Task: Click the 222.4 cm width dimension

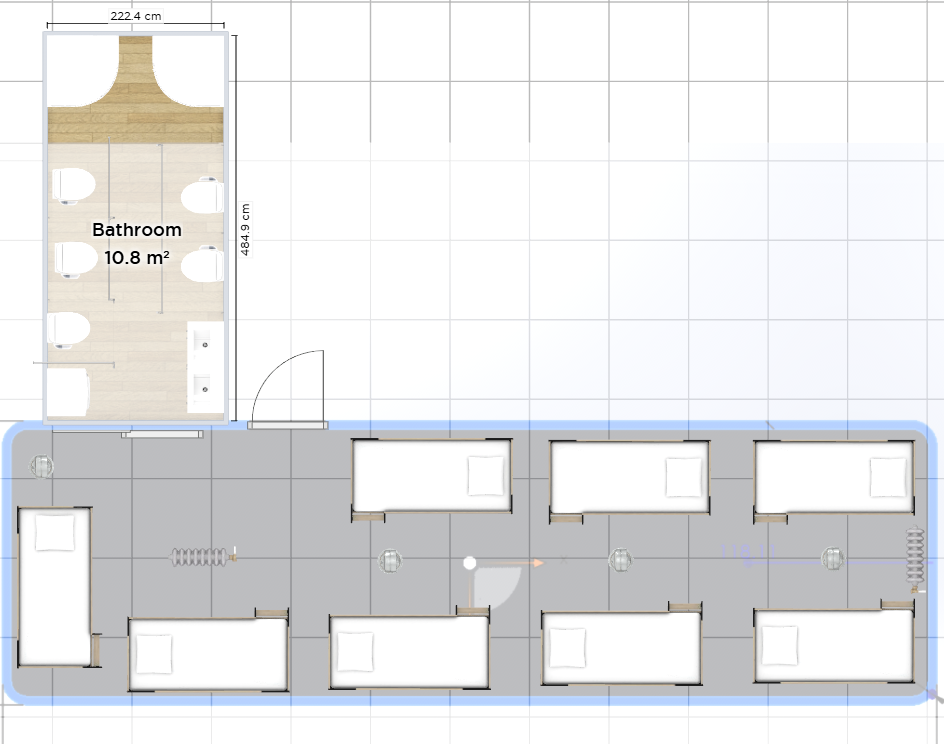Action: click(x=135, y=17)
